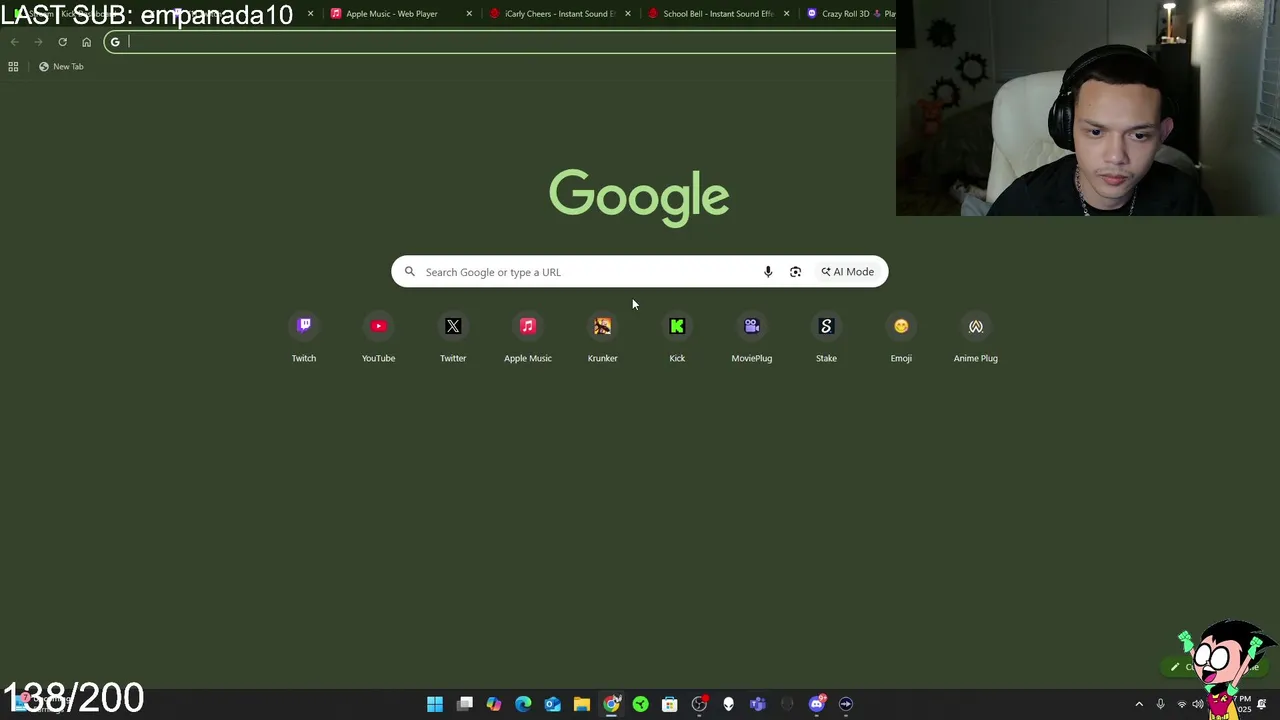
Task: Open the Anime Plug shortcut tile
Action: pos(976,338)
